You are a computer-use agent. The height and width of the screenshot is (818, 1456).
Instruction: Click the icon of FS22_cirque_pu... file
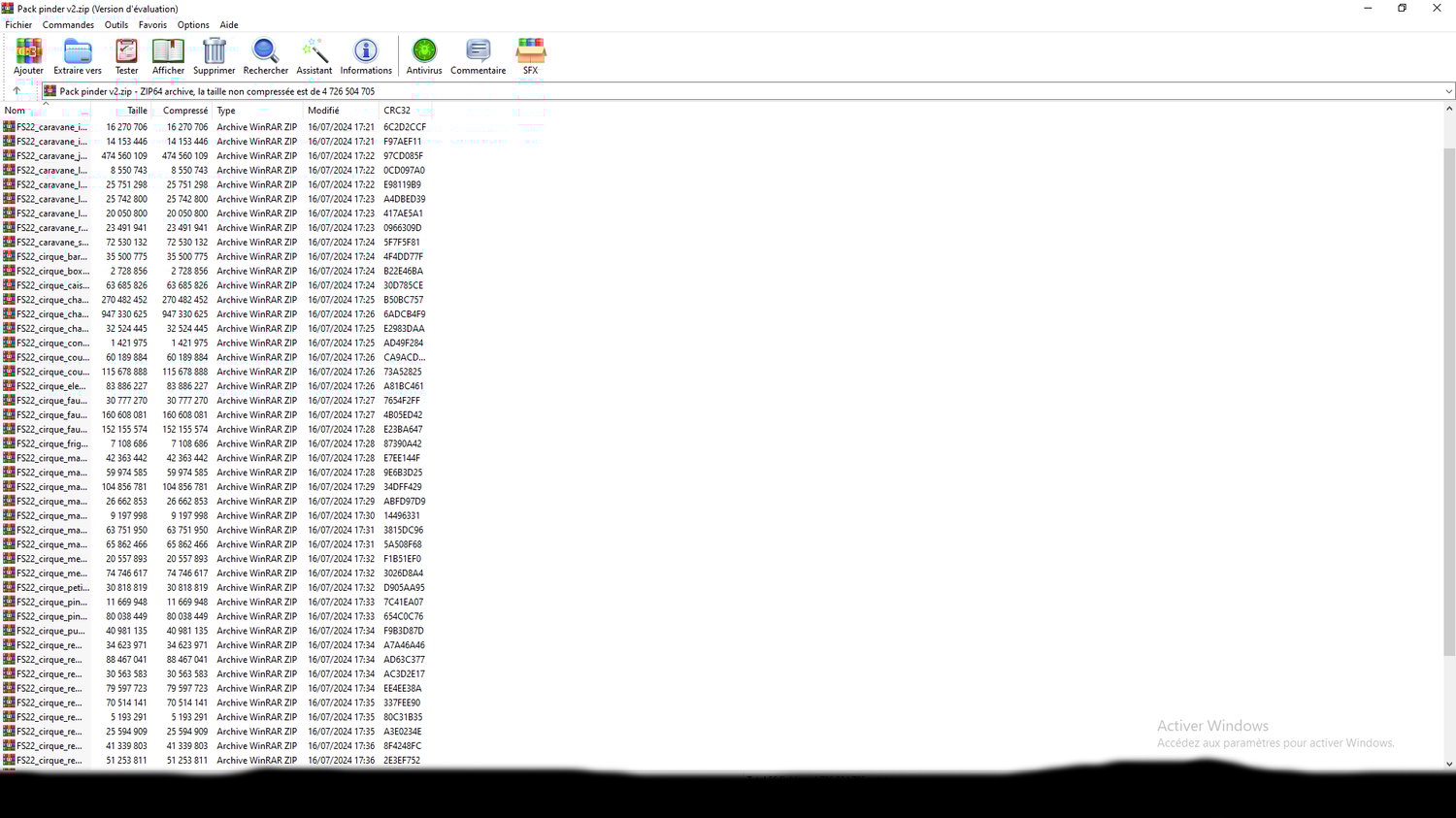(9, 631)
